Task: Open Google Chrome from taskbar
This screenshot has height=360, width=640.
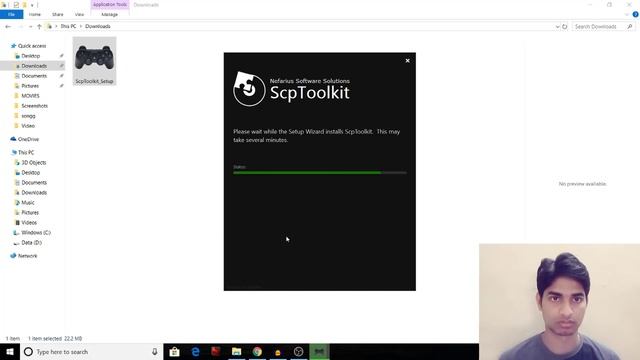Action: (257, 351)
